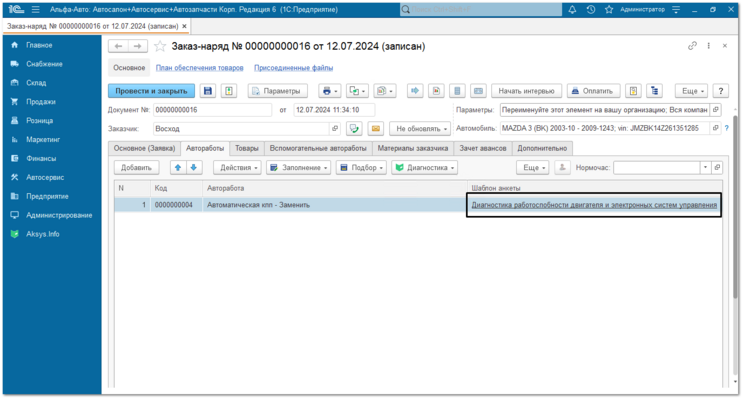The width and height of the screenshot is (743, 399).
Task: Open the reports dropdown icon in toolbar
Action: (385, 91)
